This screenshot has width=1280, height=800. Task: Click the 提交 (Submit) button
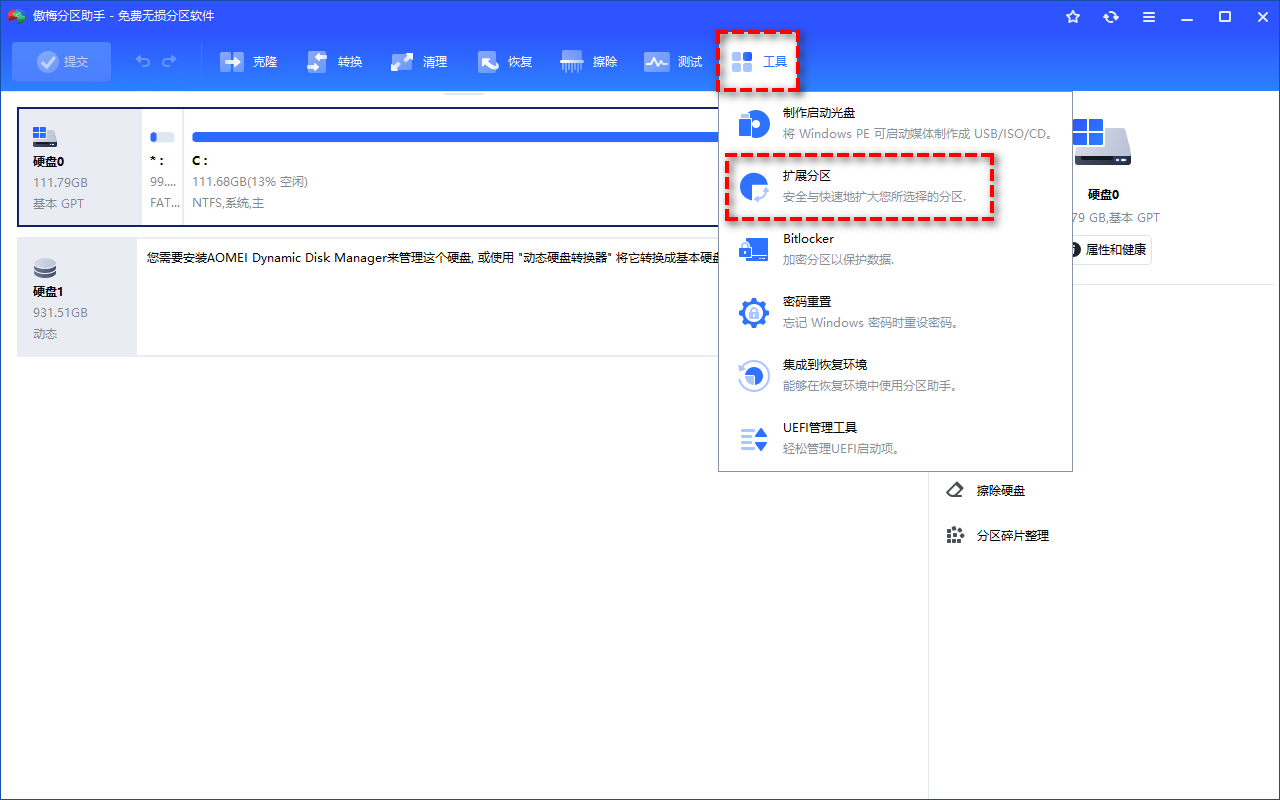tap(62, 62)
